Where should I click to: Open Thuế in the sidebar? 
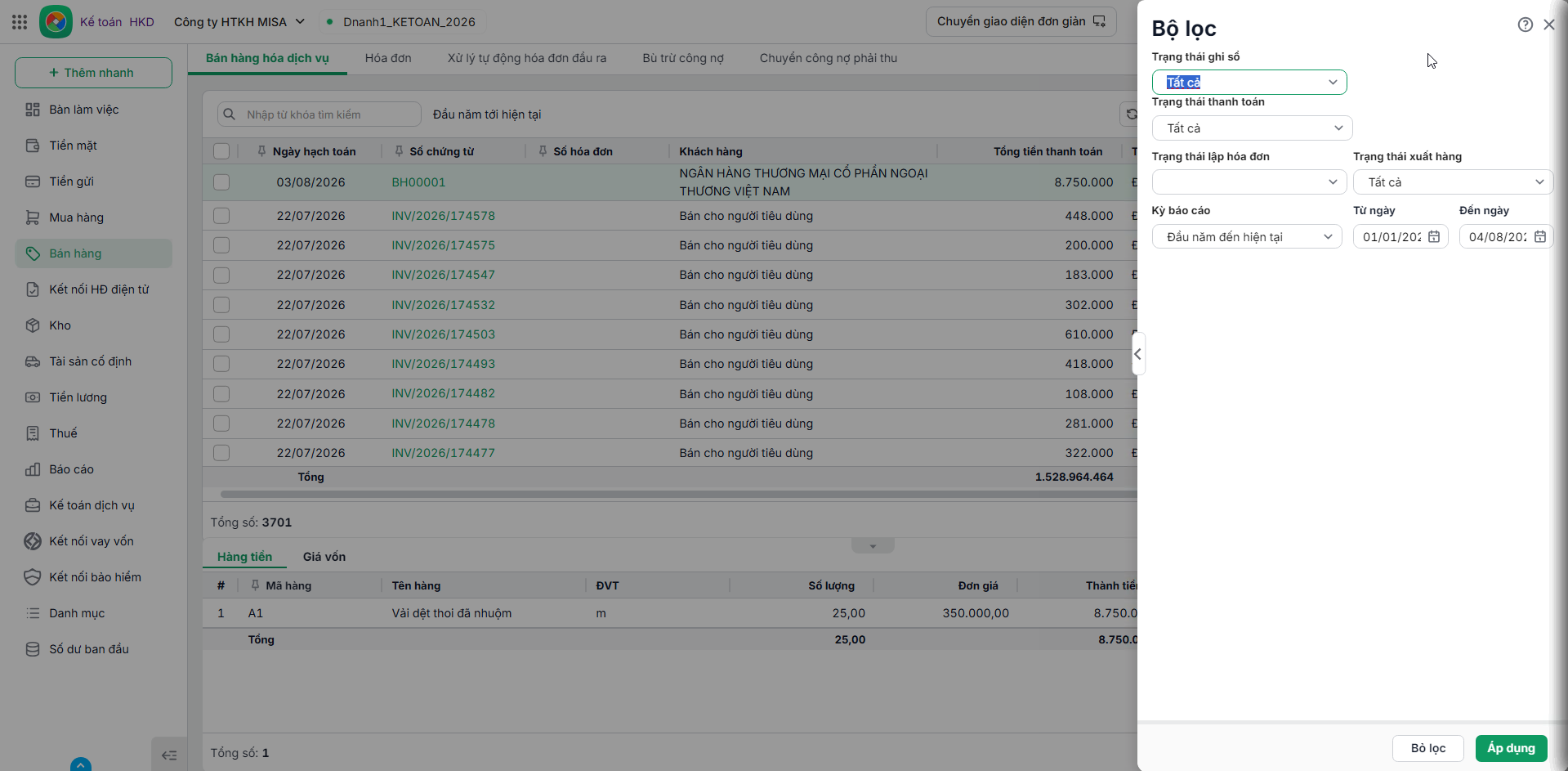93,433
